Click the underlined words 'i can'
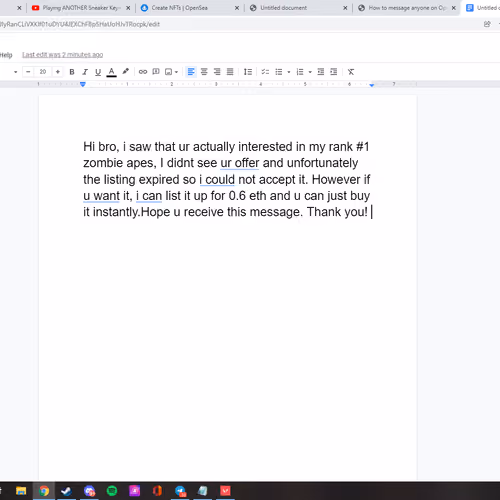The image size is (500, 500). point(149,196)
